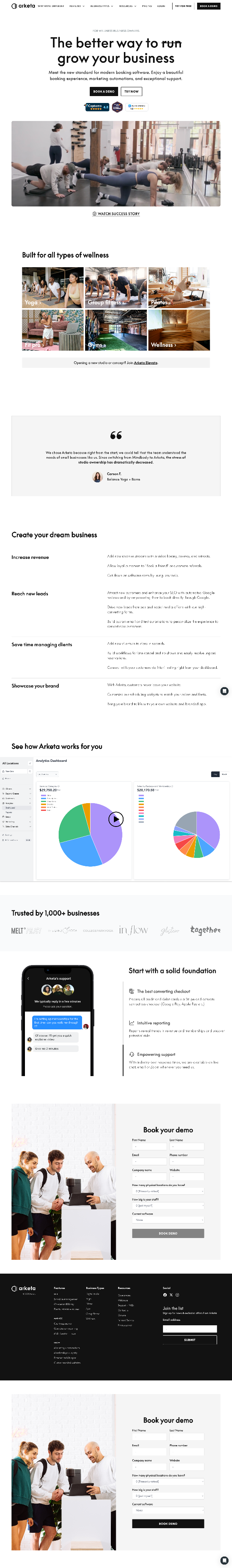Click the Watch Success Story play icon
Image resolution: width=232 pixels, height=1568 pixels.
pos(95,214)
